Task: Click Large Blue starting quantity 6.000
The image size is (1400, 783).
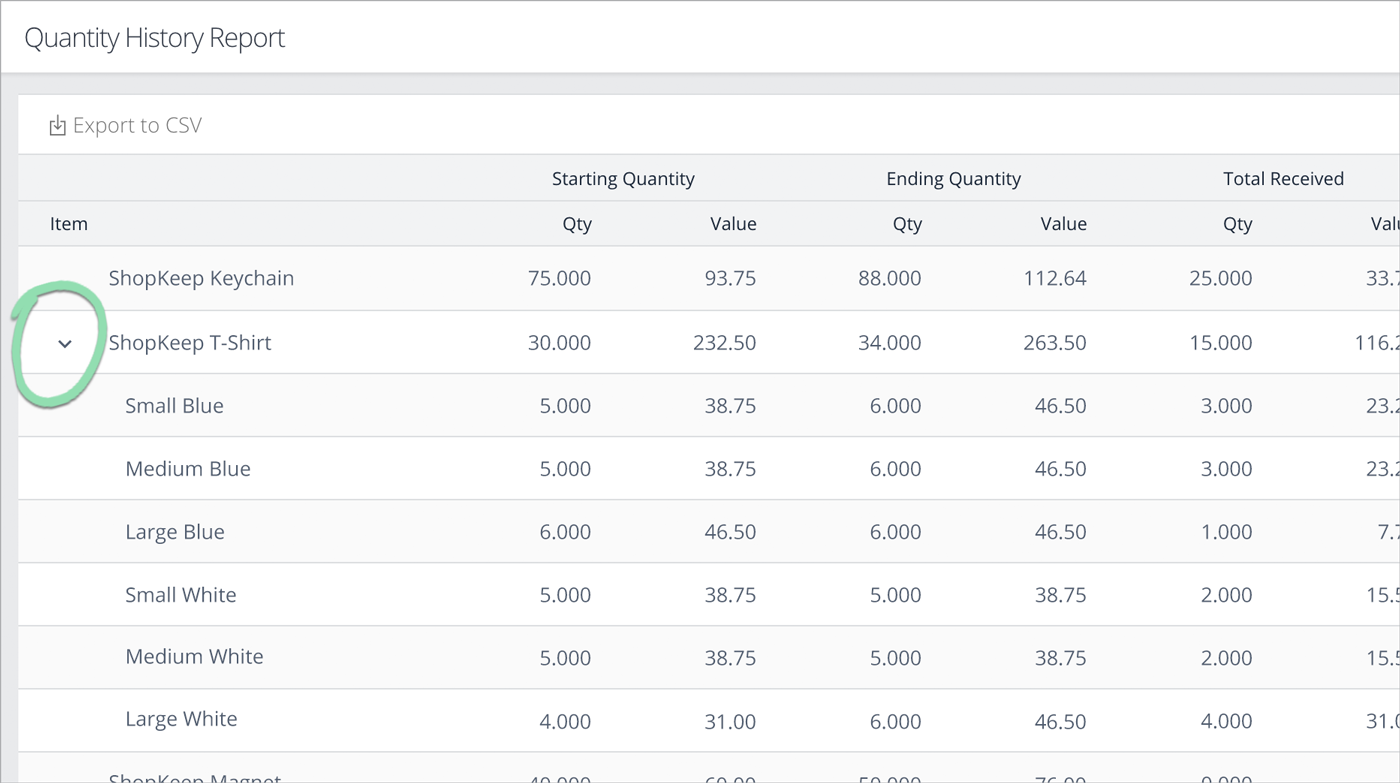Action: [x=565, y=532]
